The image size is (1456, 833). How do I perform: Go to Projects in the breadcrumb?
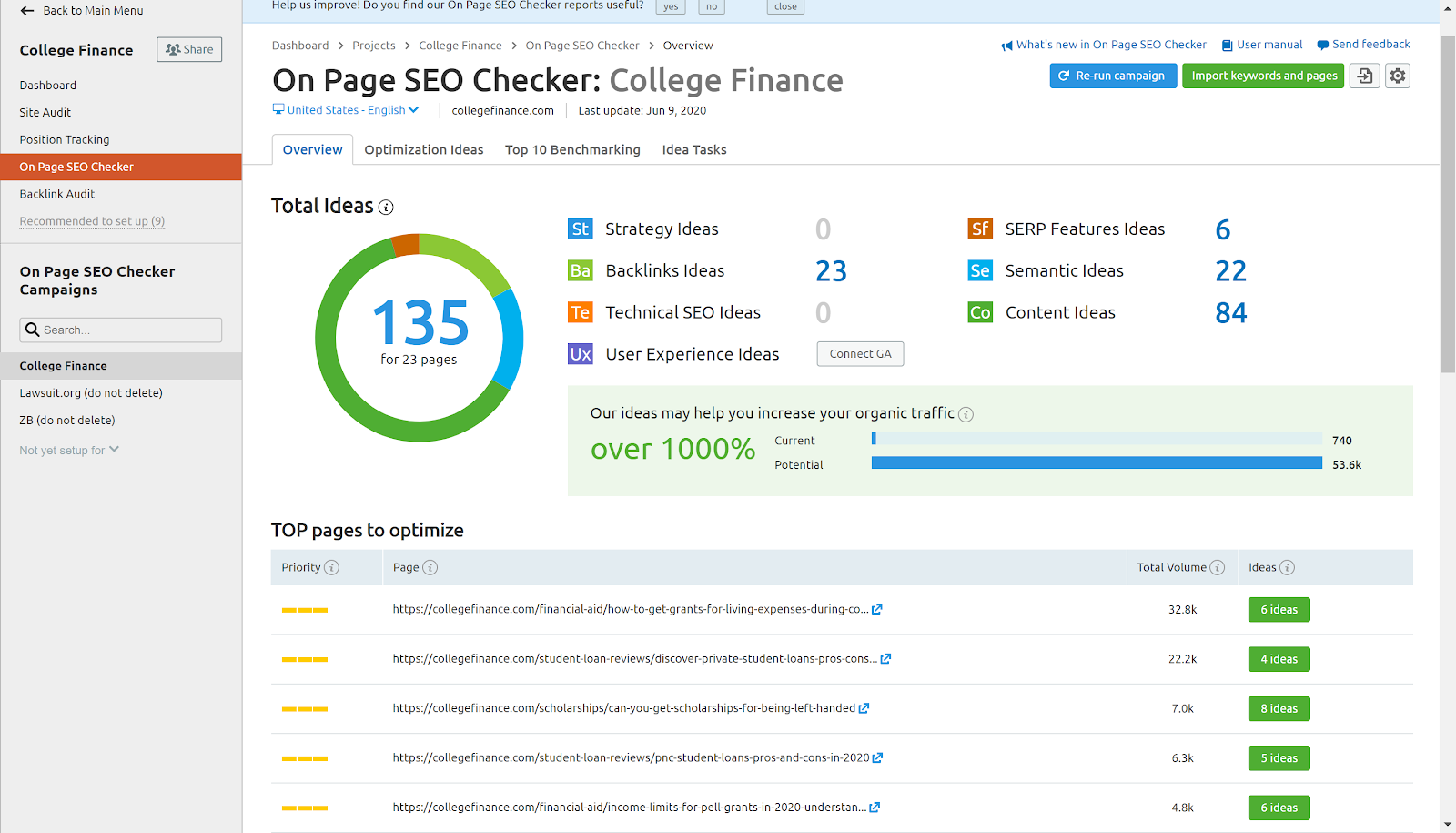(x=374, y=46)
